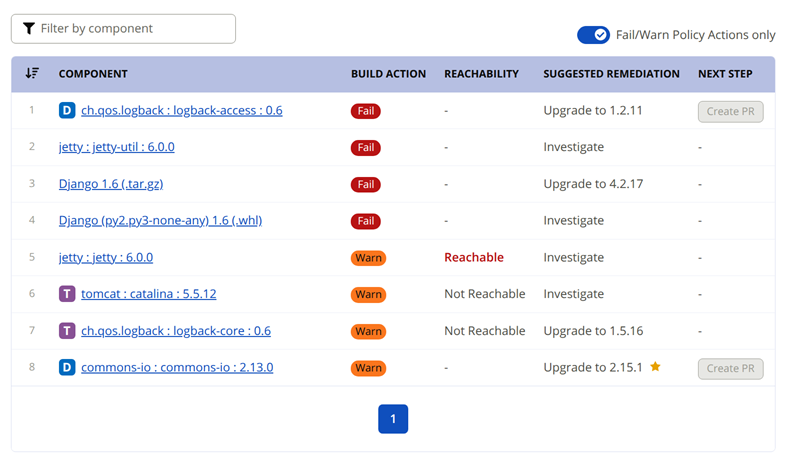Open commons-io : commons-io : 2.13.0 link
The height and width of the screenshot is (465, 793).
click(x=177, y=367)
